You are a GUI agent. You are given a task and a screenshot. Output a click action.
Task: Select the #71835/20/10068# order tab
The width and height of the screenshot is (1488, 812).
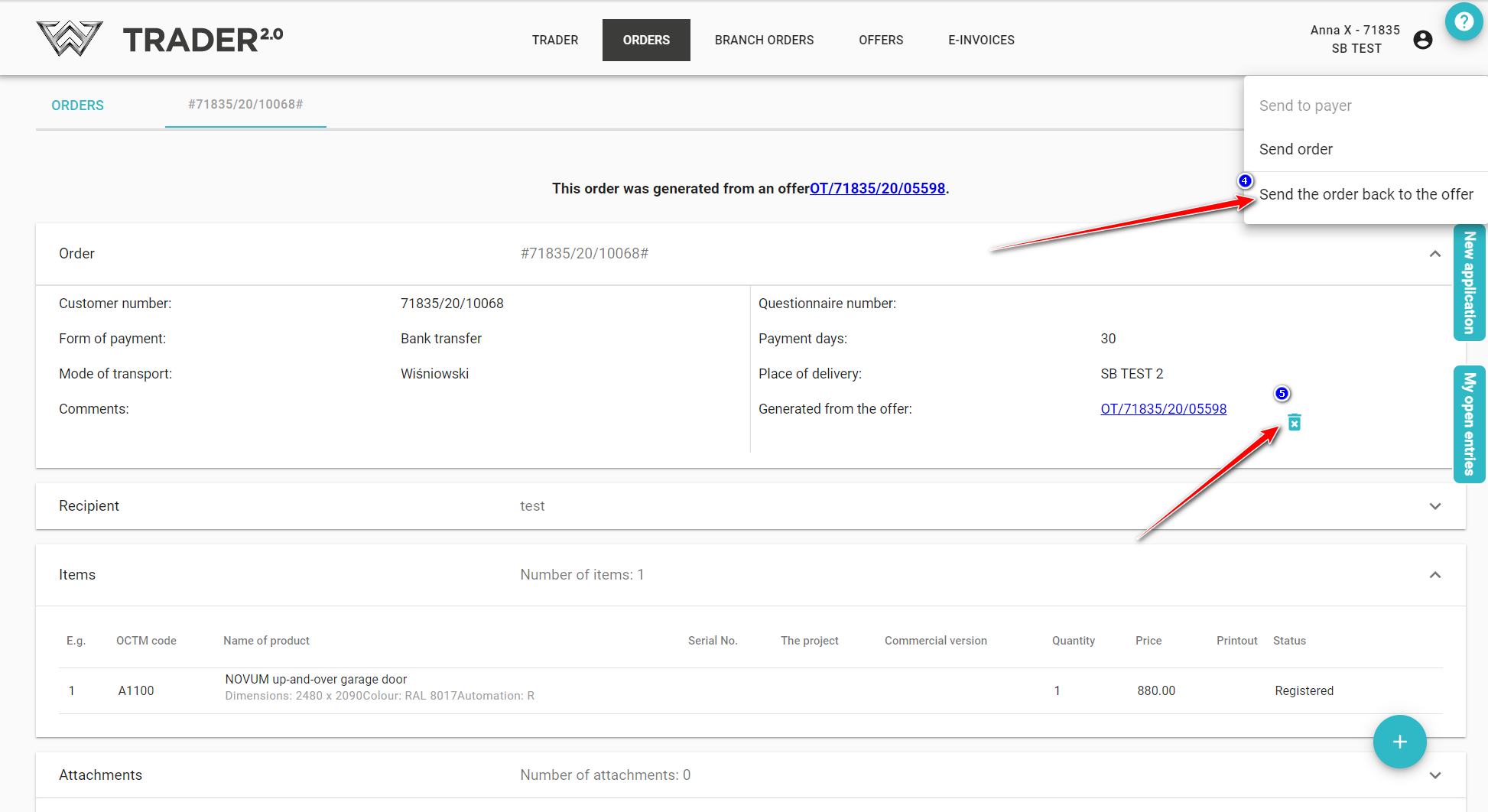tap(245, 105)
